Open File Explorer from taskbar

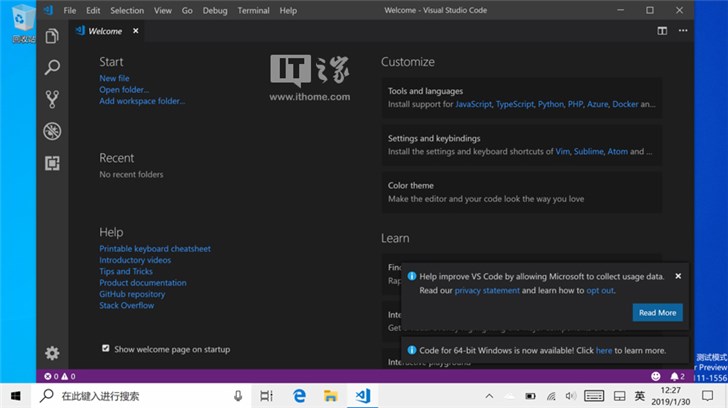click(331, 396)
